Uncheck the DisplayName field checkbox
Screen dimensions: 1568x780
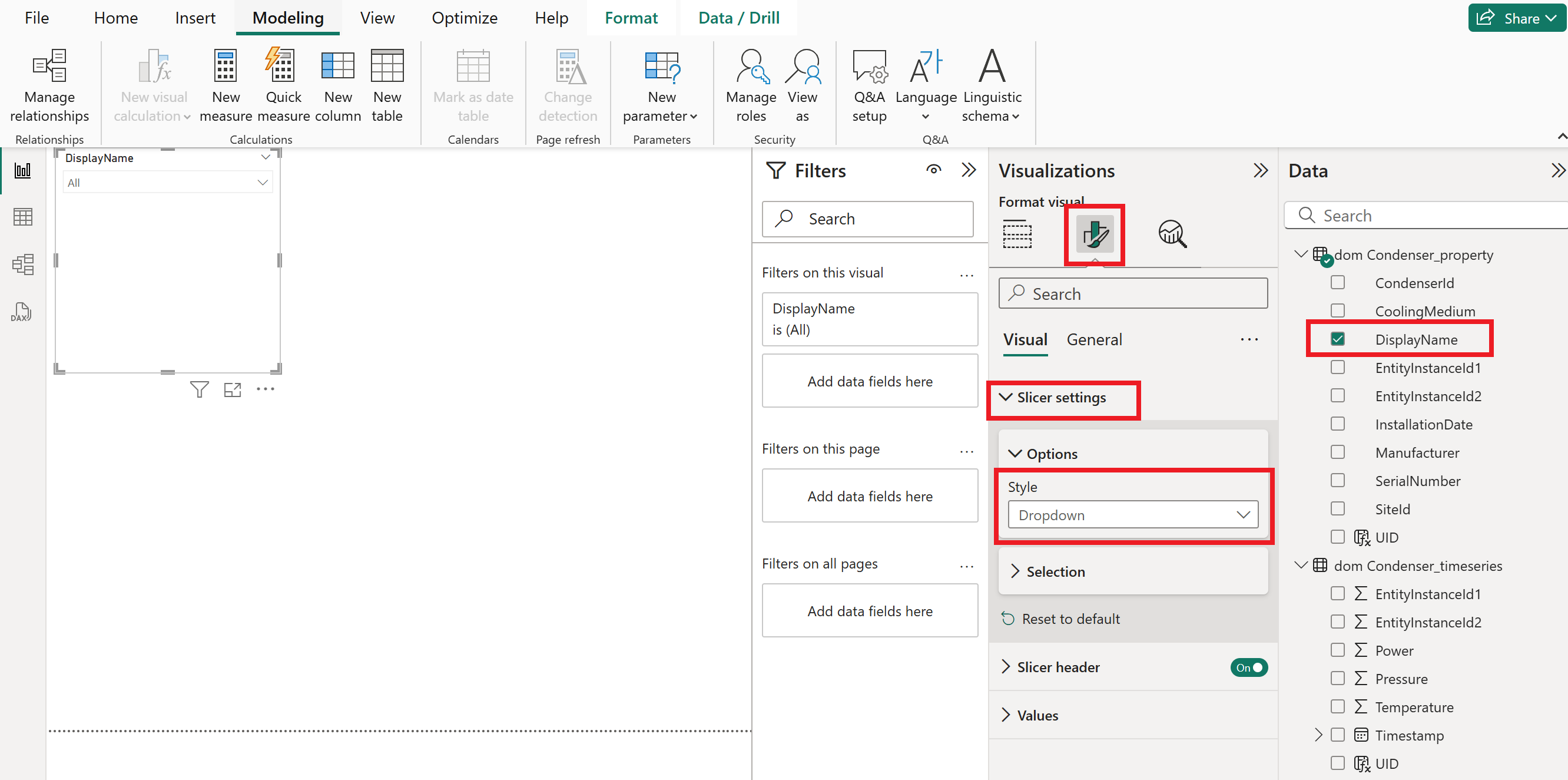1337,339
